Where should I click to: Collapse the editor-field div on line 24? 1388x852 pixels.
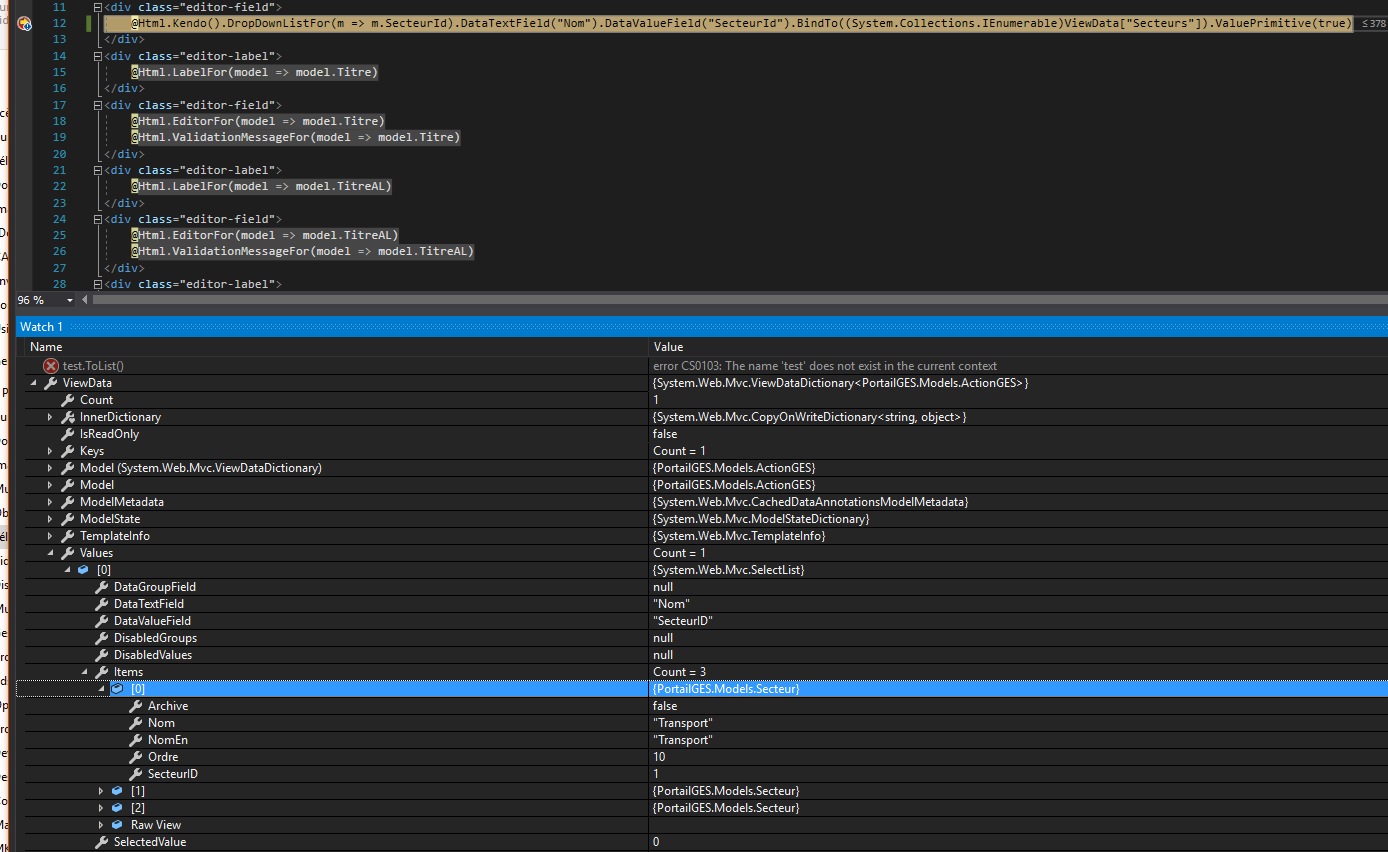click(x=97, y=219)
